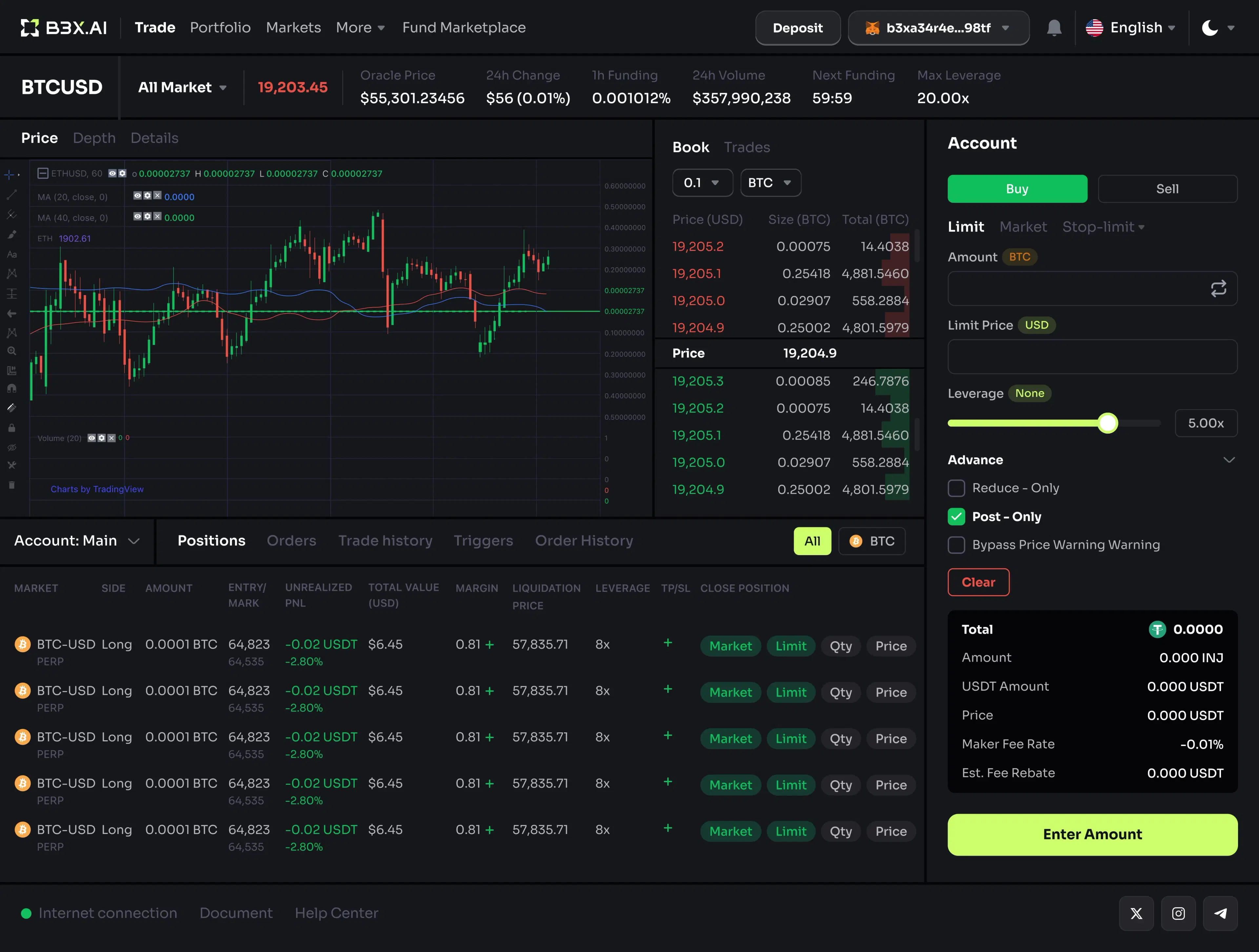Open the BTC unit dropdown in Book
1259x952 pixels.
click(771, 183)
